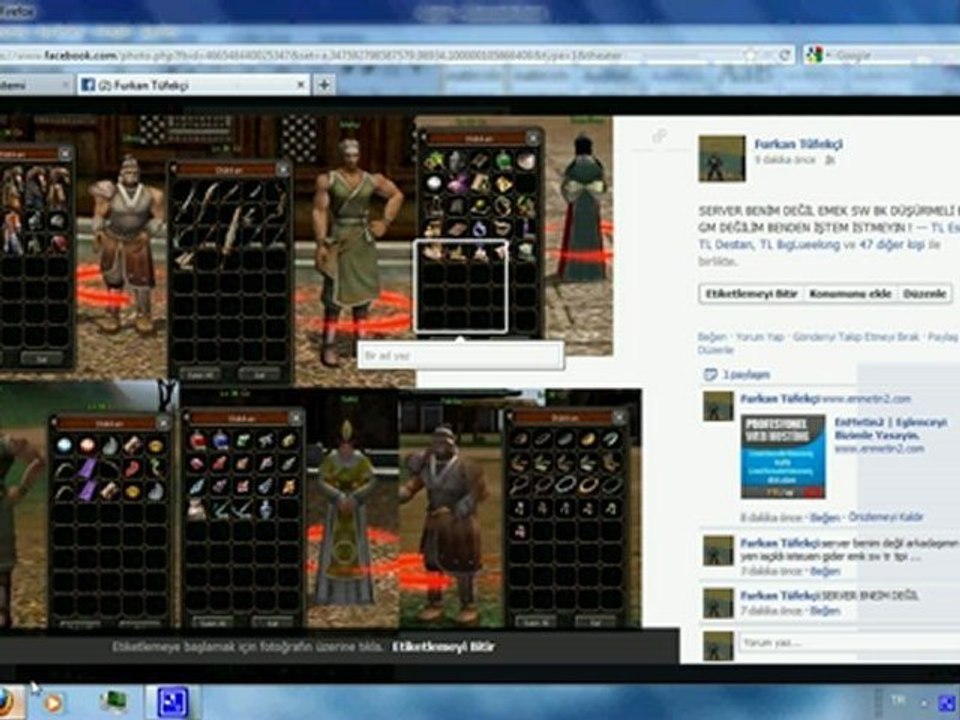Click Etiketlemeyi Bitir in the photo's bottom bar
The image size is (960, 720).
(443, 647)
